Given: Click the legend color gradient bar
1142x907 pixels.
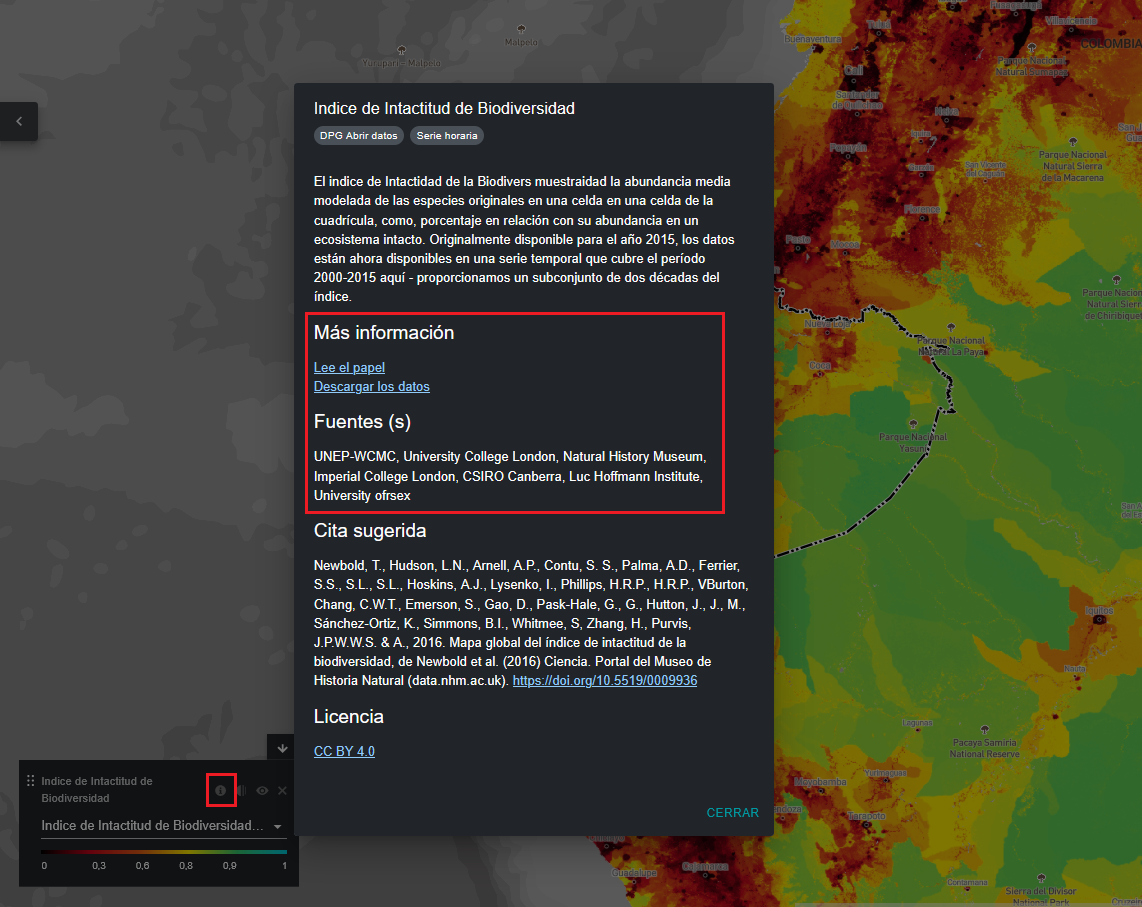Looking at the screenshot, I should [163, 851].
